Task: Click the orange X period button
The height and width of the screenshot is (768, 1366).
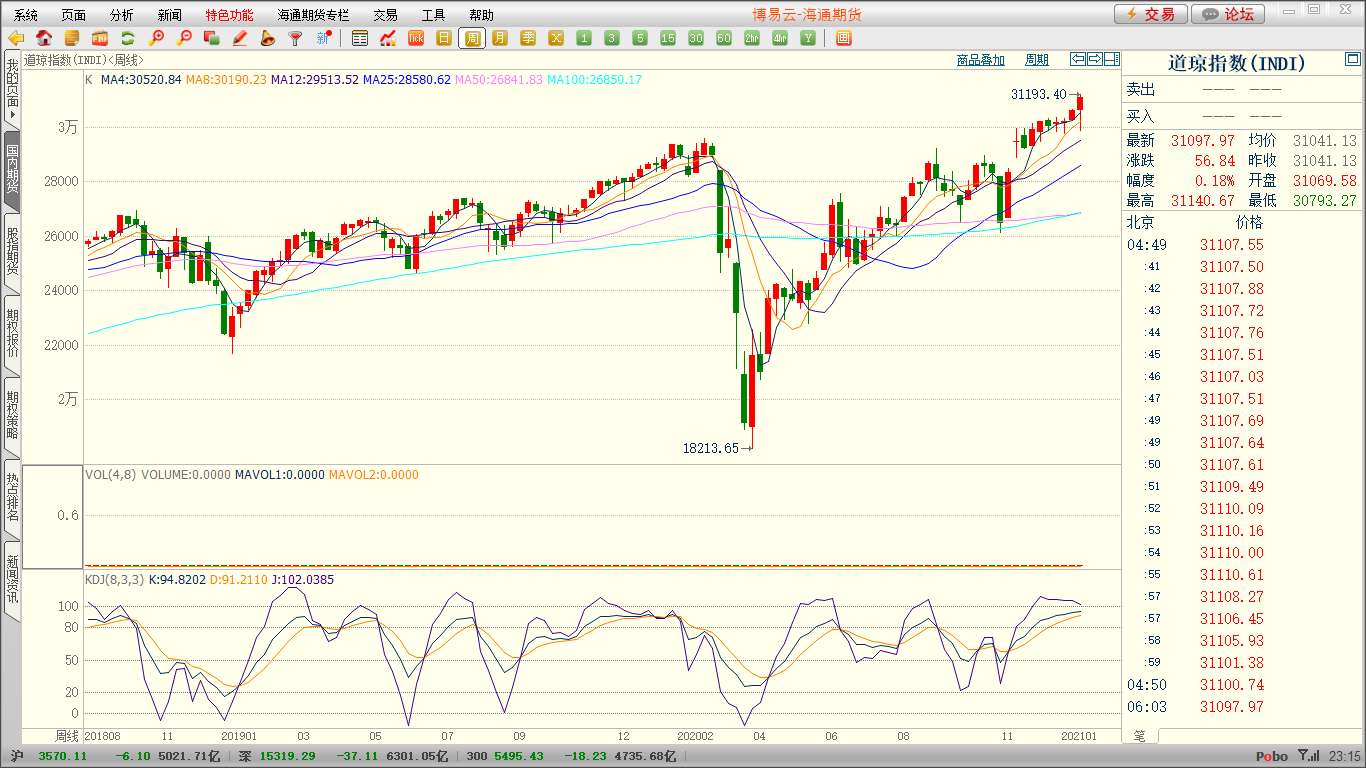Action: [556, 38]
